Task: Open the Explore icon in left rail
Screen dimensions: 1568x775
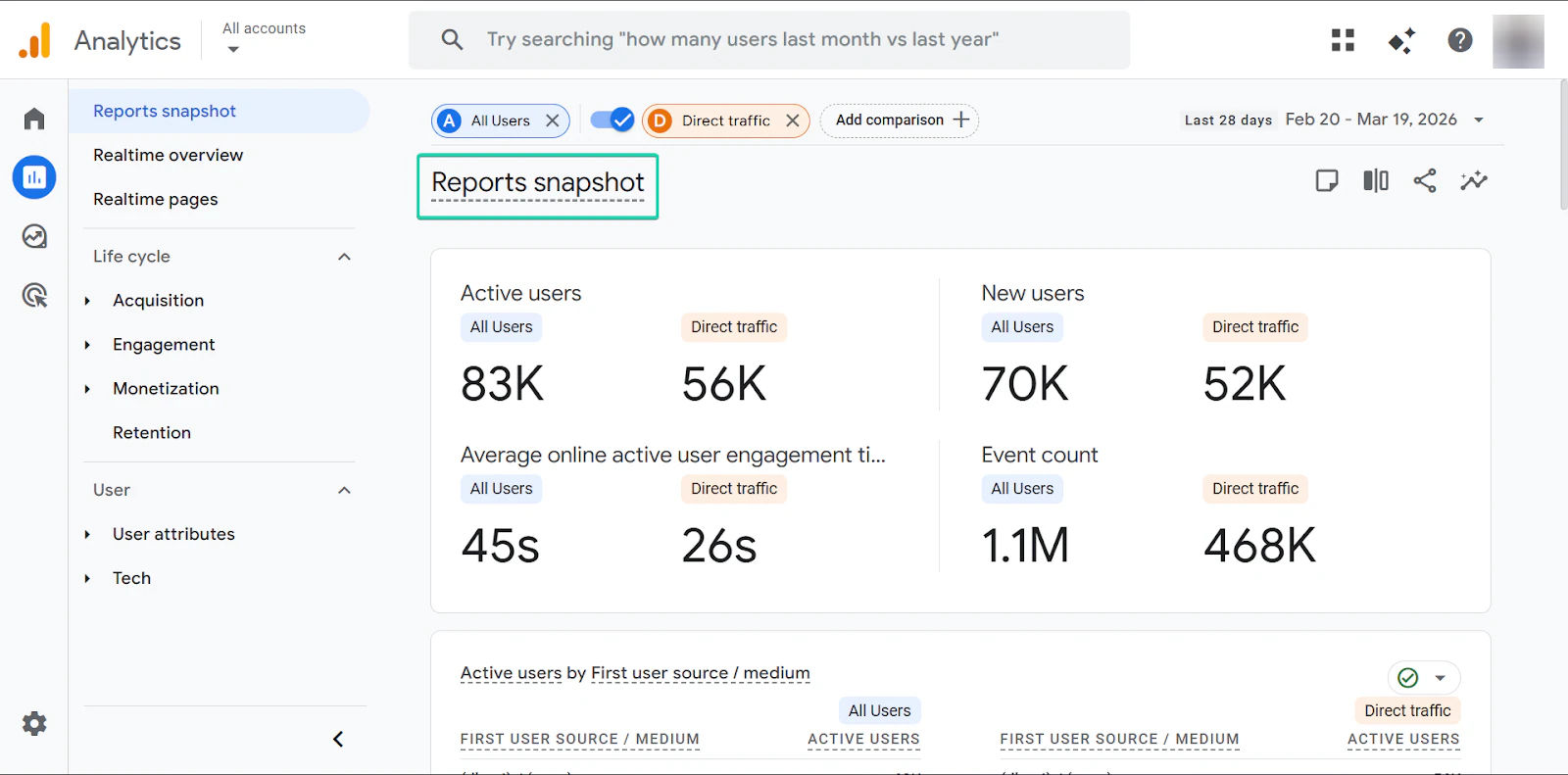Action: click(34, 236)
